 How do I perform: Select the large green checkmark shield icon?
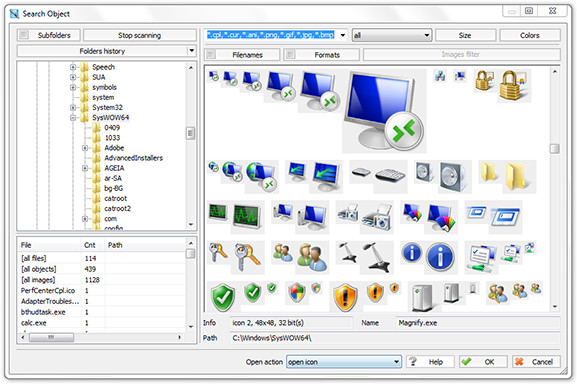223,296
